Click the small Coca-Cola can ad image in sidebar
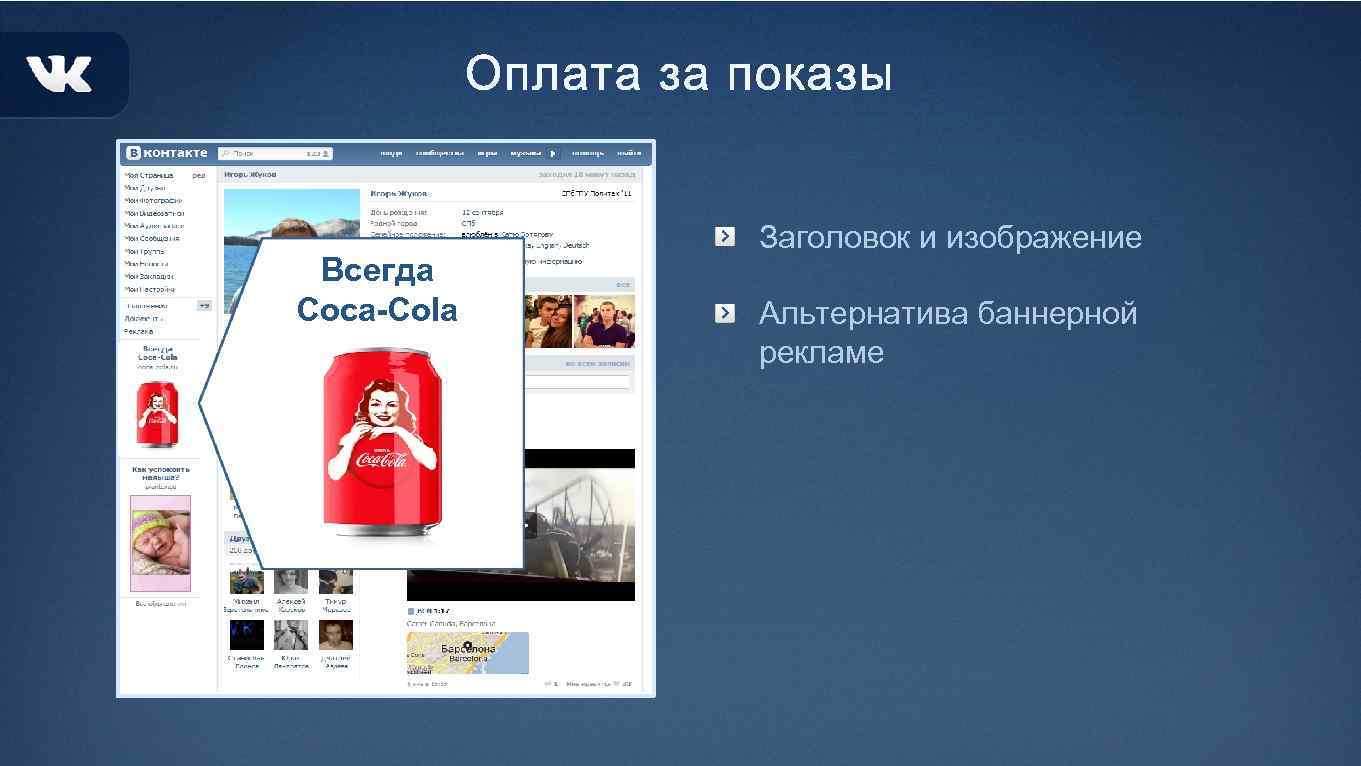Viewport: 1361px width, 766px height. (x=157, y=414)
